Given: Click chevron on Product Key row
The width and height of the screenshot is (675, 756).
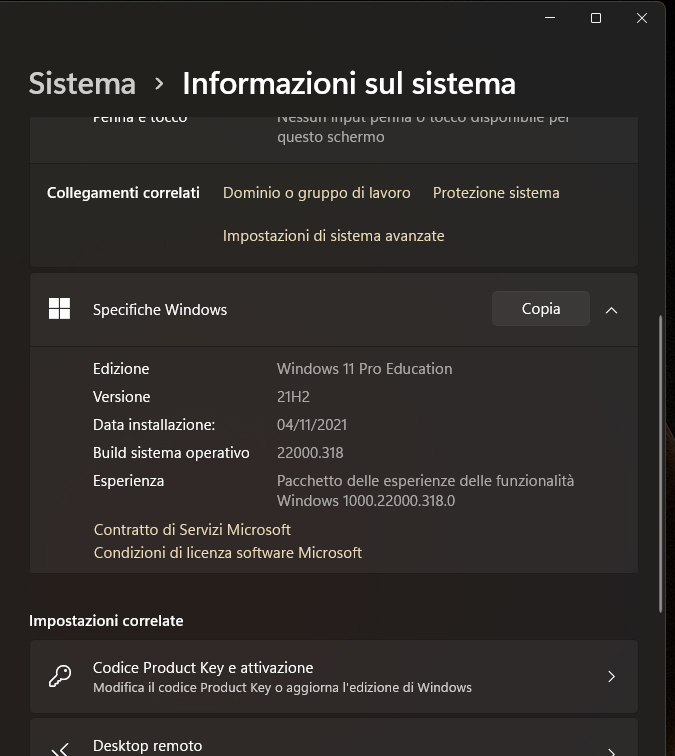Looking at the screenshot, I should tap(611, 676).
